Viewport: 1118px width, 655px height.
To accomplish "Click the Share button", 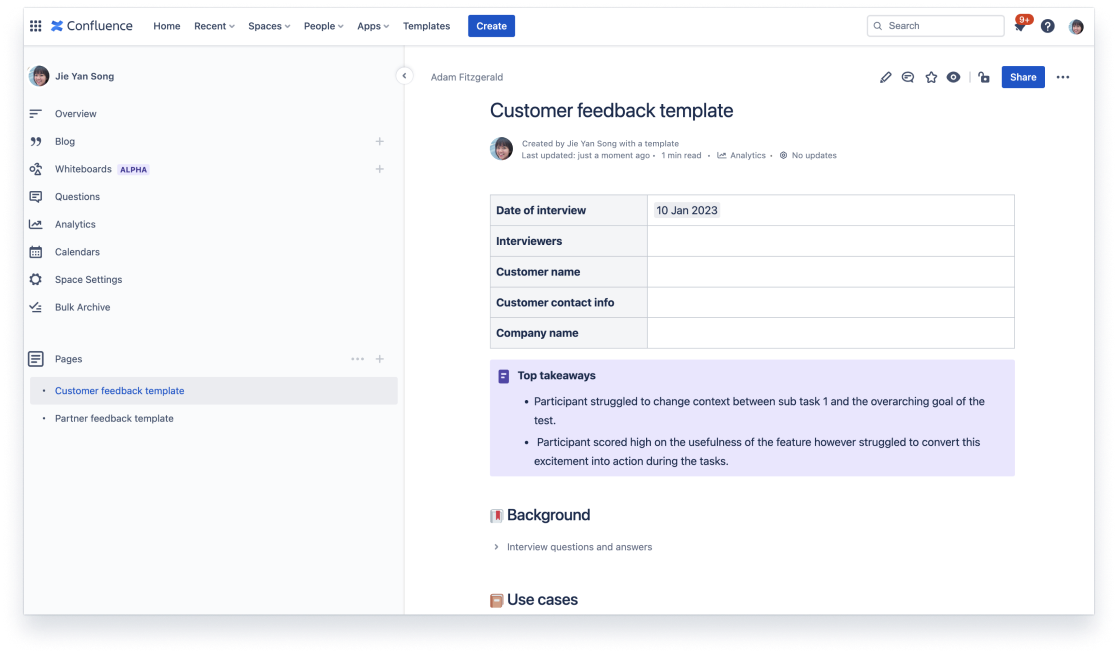I will tap(1023, 77).
